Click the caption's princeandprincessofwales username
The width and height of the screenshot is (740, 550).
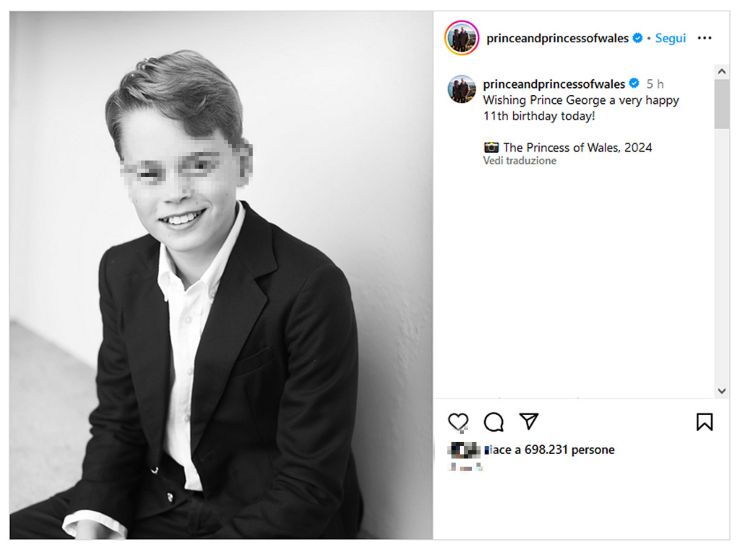click(554, 84)
